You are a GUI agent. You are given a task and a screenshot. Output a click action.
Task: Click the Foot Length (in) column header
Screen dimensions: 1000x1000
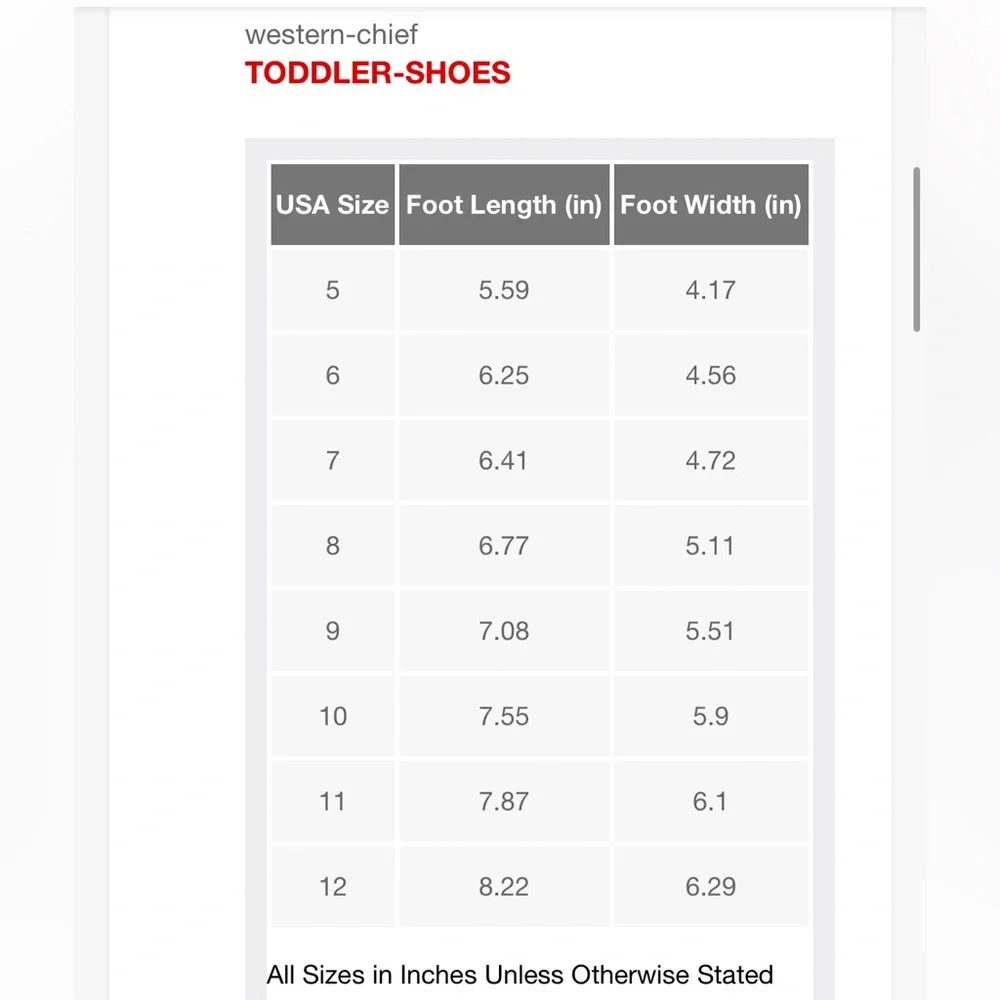[504, 204]
